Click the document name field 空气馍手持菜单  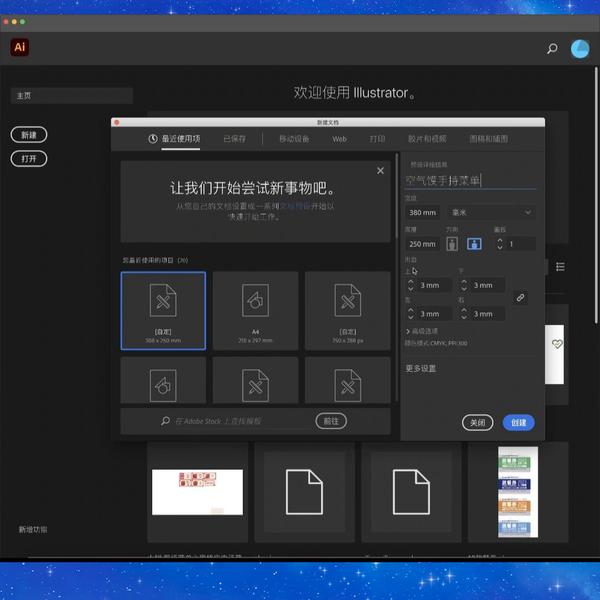click(x=470, y=181)
